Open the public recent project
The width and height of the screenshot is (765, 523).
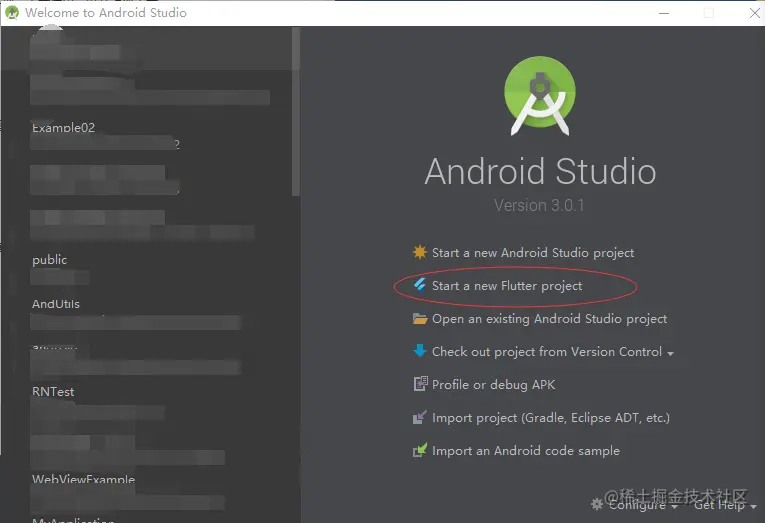coord(49,260)
